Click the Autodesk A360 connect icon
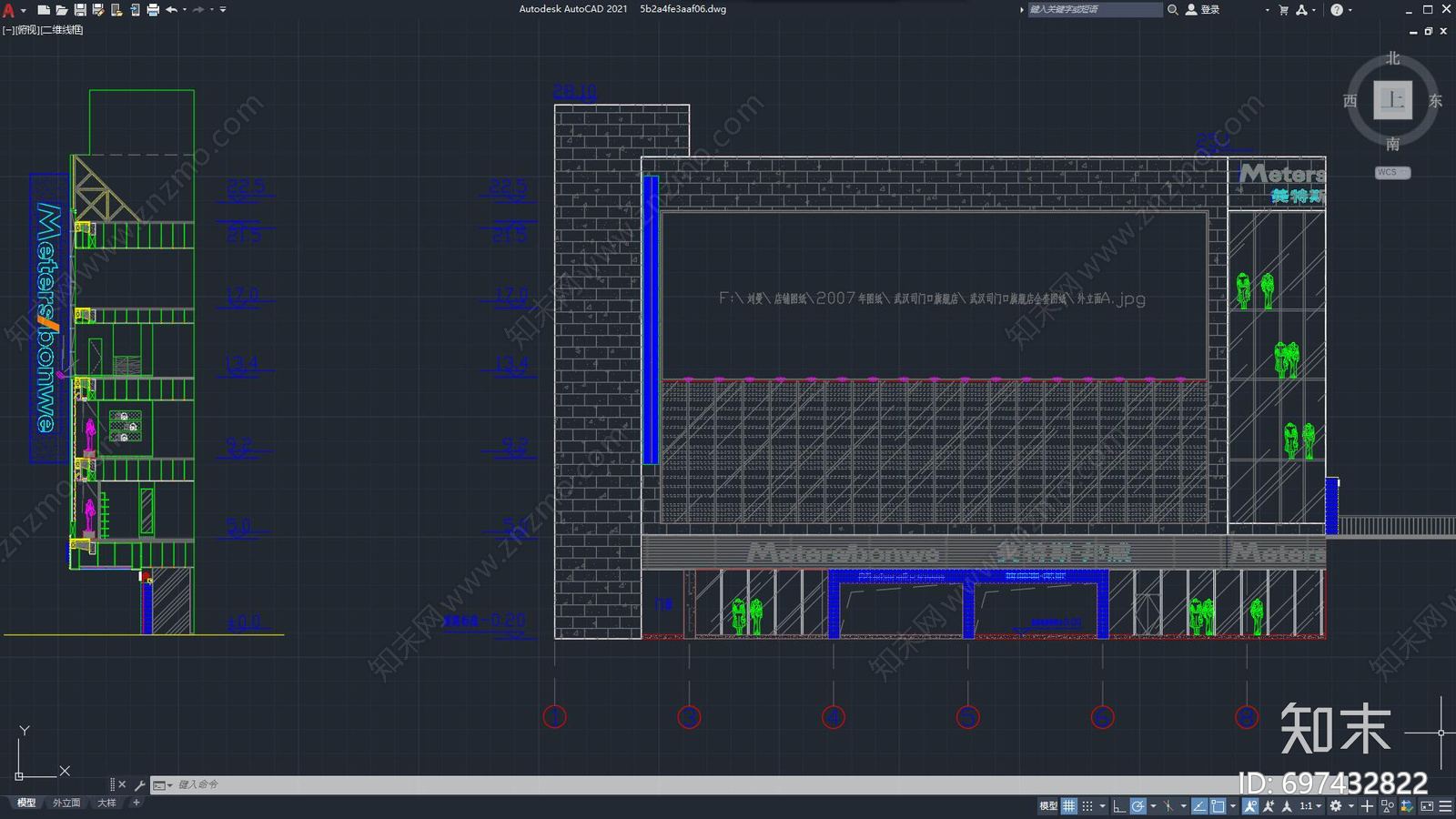Screen dimensions: 1456x819 (x=1302, y=9)
